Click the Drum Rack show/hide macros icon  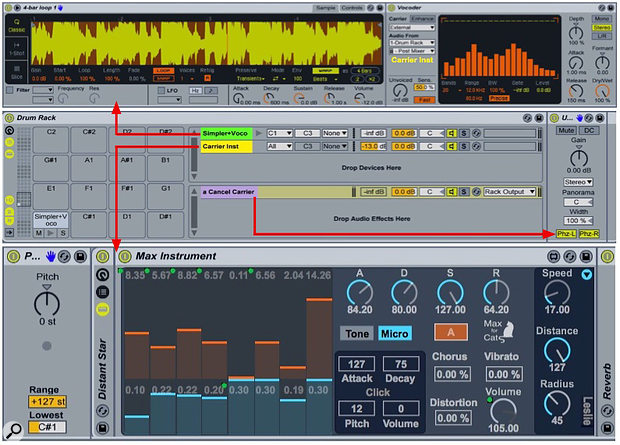(9, 131)
